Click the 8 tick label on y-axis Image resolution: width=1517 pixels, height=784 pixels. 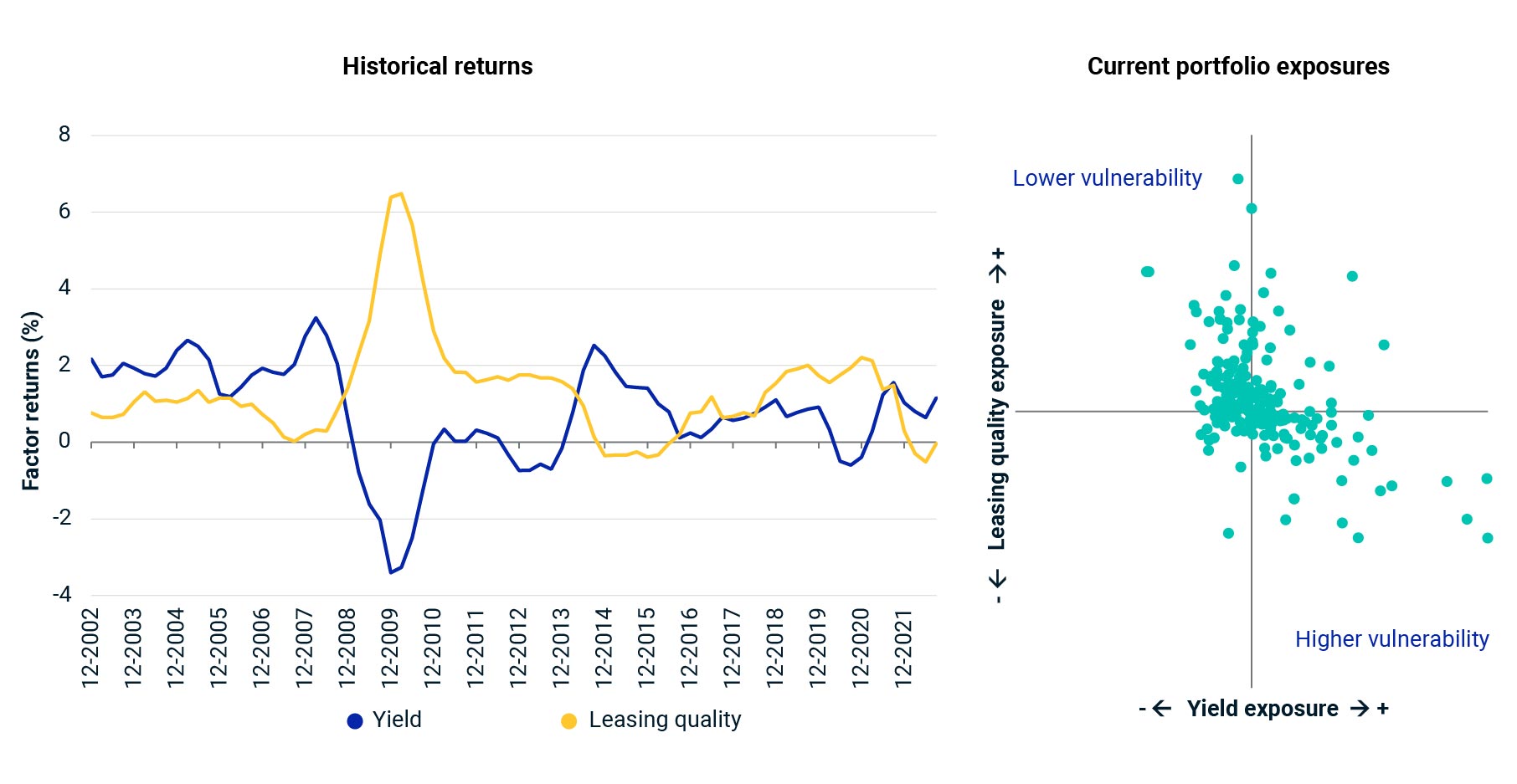coord(64,135)
